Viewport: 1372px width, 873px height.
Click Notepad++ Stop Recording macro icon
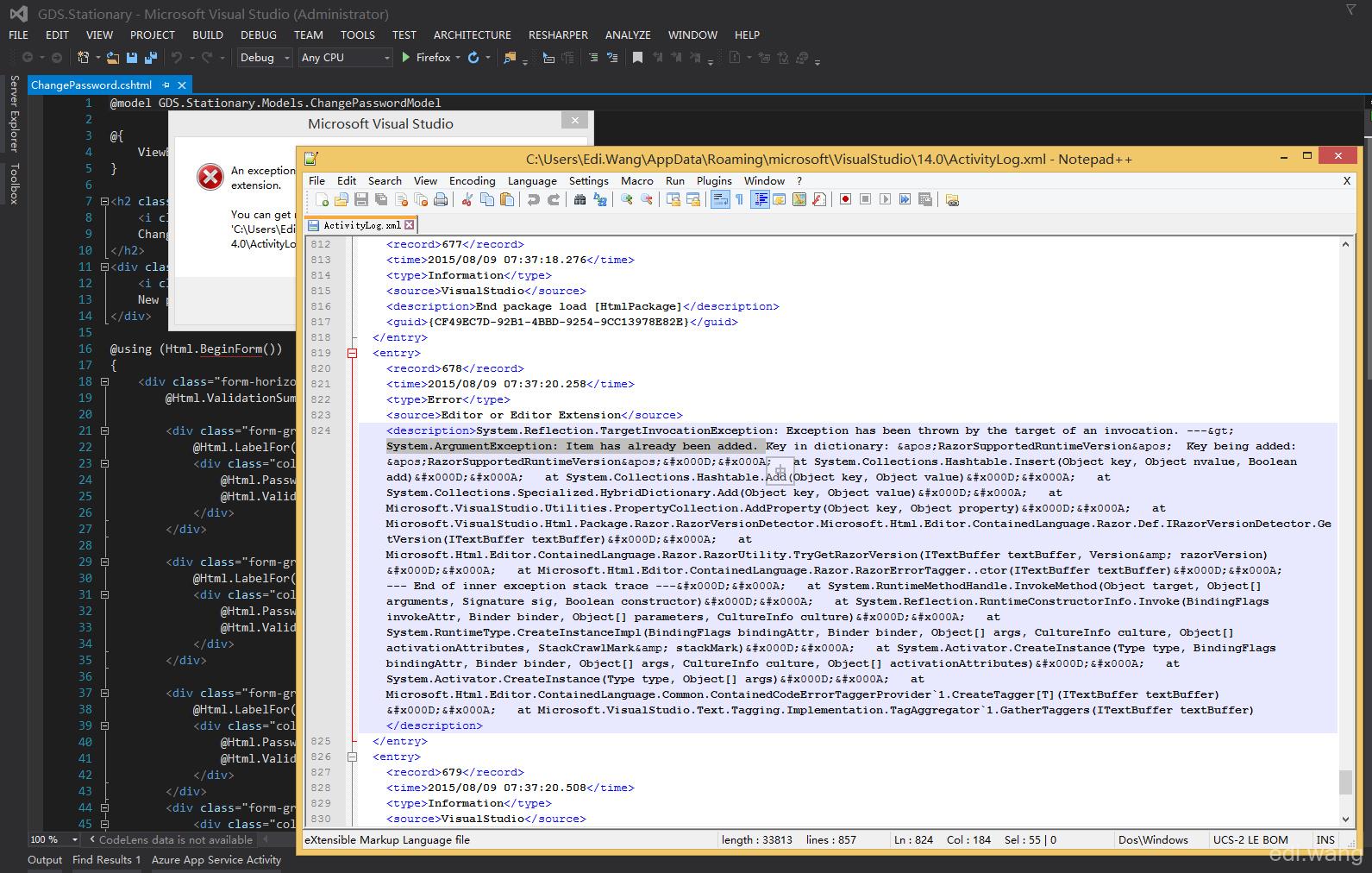[865, 199]
